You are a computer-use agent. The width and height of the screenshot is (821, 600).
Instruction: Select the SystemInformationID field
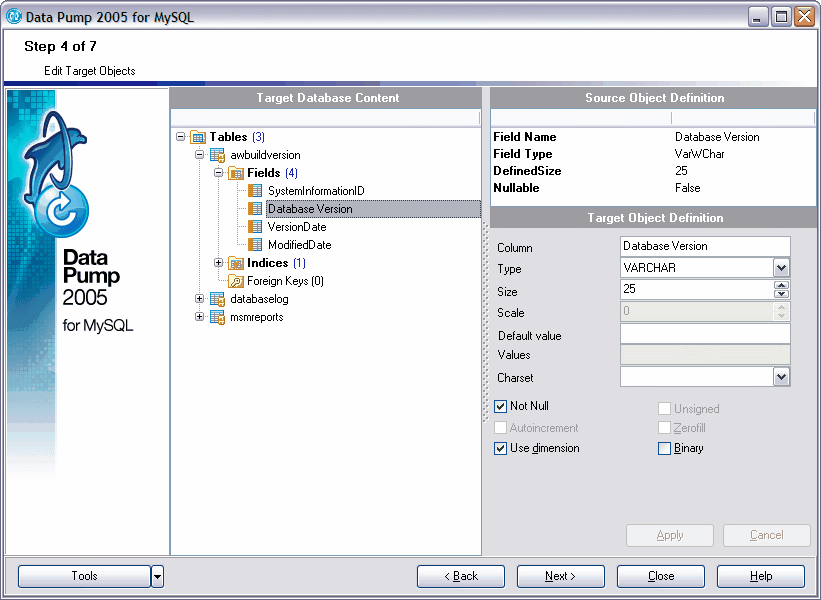pyautogui.click(x=316, y=191)
